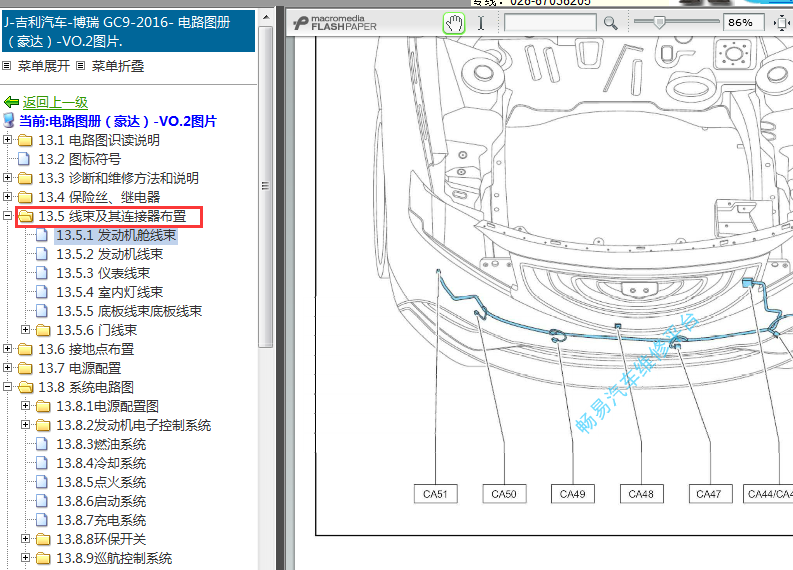This screenshot has width=793, height=570.
Task: Collapse the 13.8 系统电路图 node
Action: click(x=8, y=386)
